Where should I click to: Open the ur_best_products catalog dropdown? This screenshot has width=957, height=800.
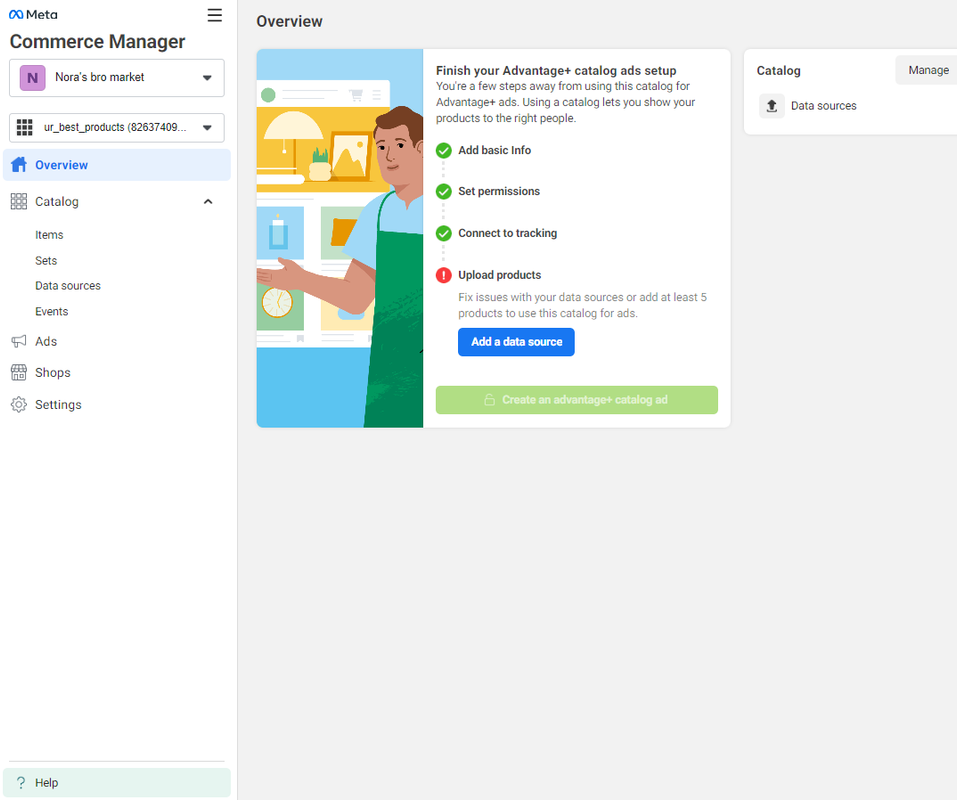coord(117,128)
